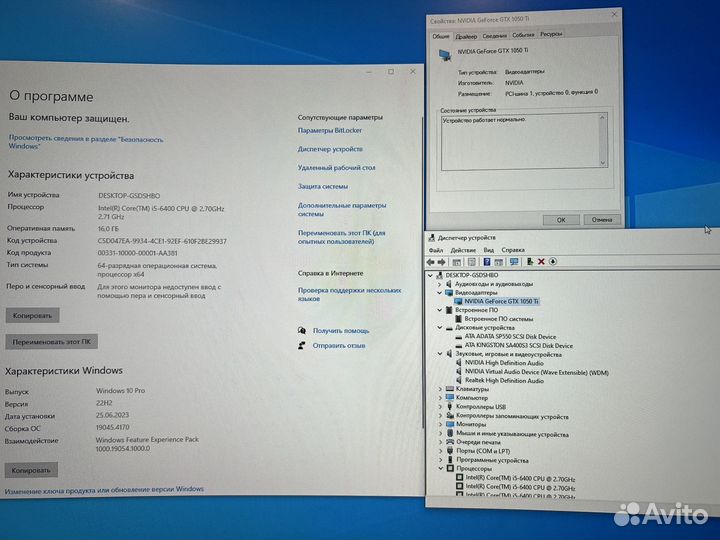Open the Действие menu in Device Manager

[463, 250]
